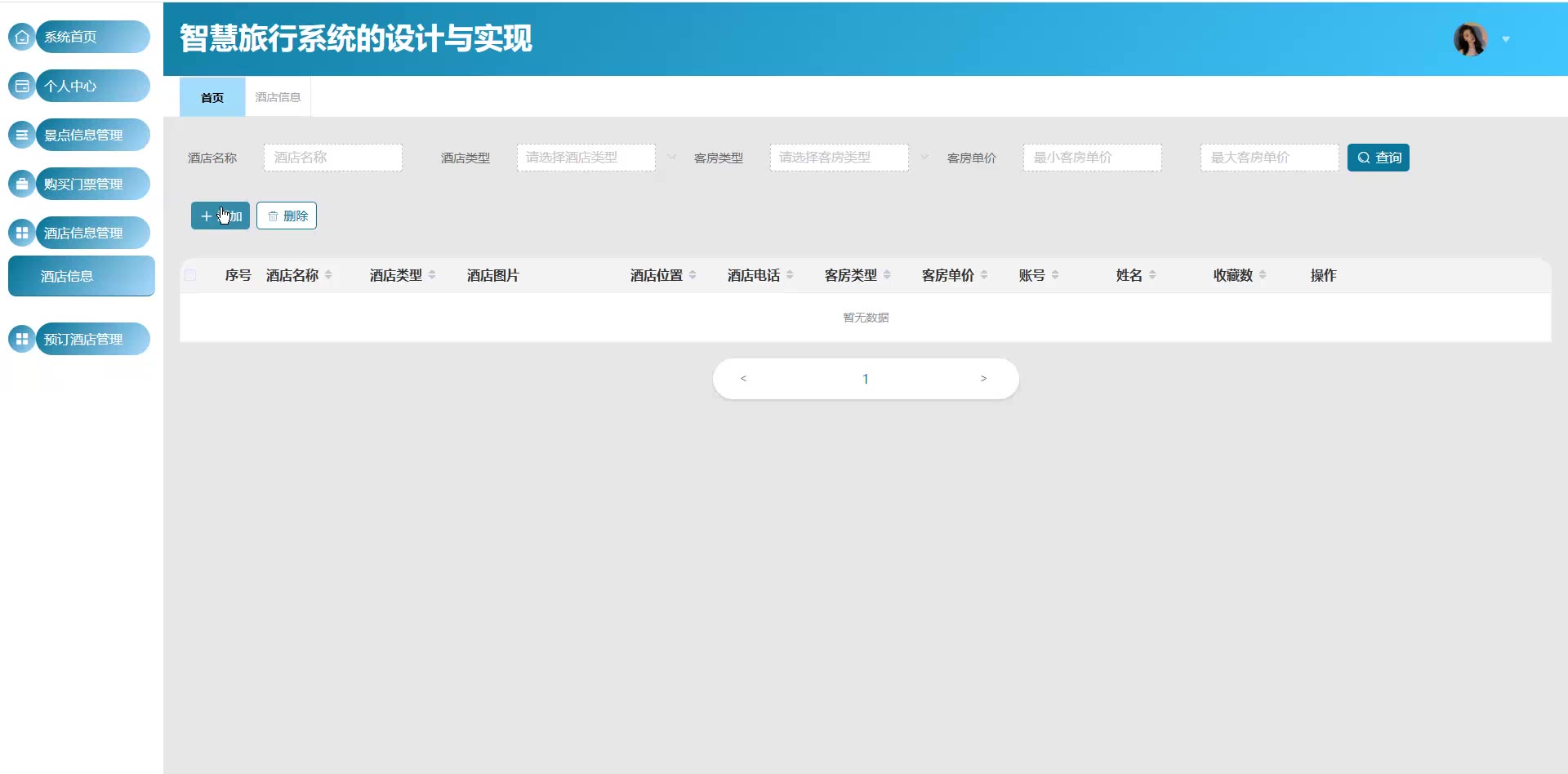Click the grid icon for 酒店信息管理
The height and width of the screenshot is (774, 1568).
pos(22,233)
